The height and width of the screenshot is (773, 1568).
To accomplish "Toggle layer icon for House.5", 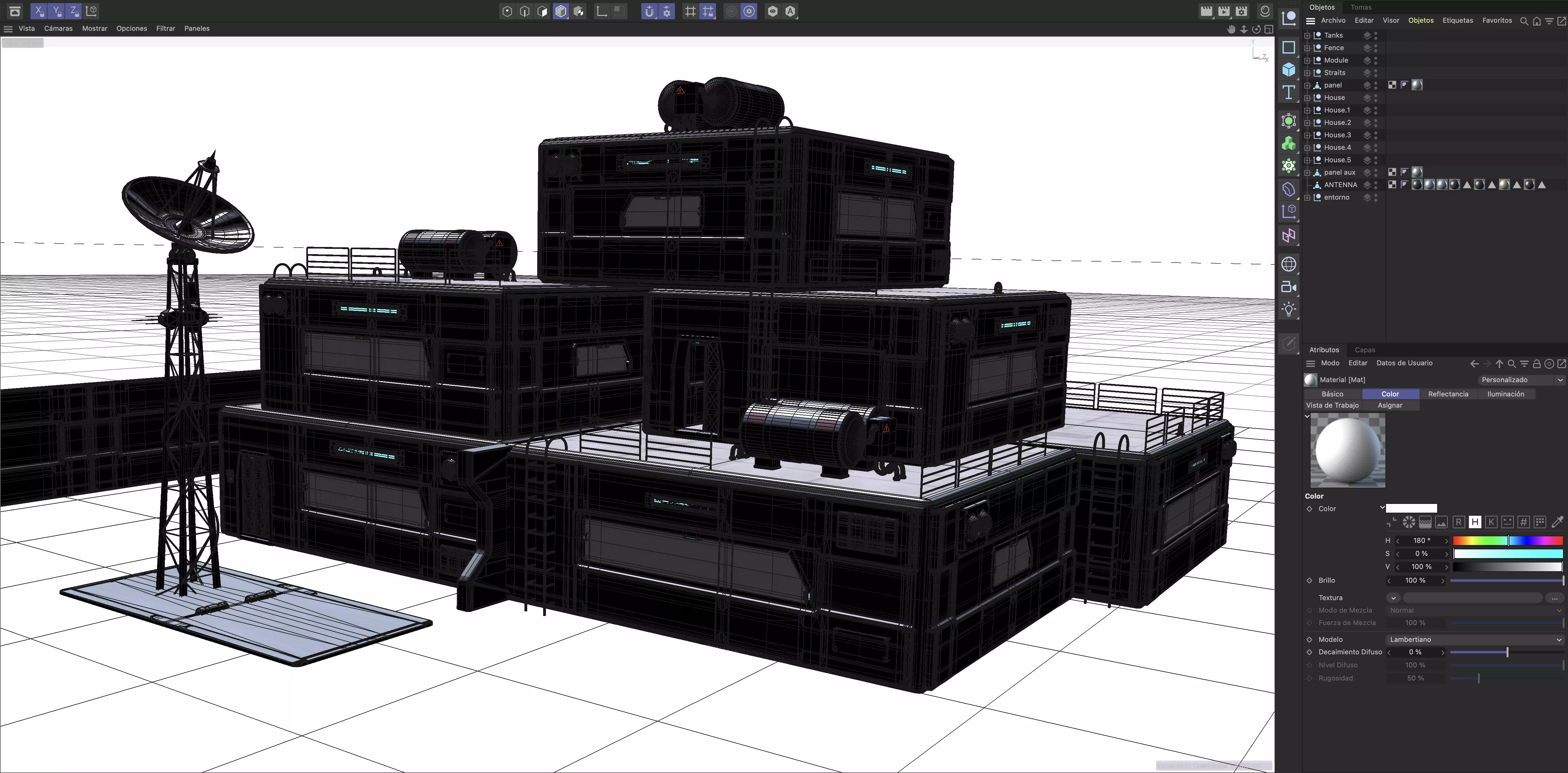I will coord(1366,160).
